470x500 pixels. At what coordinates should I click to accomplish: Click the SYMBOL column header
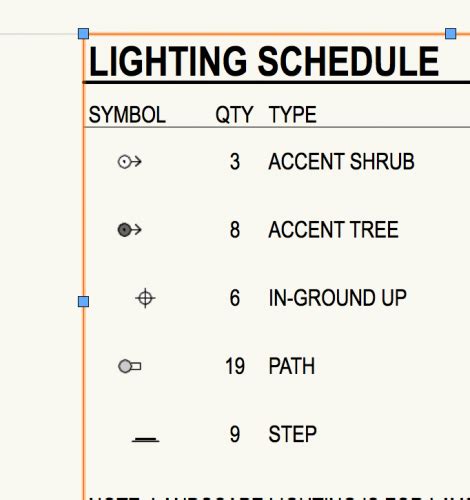click(x=127, y=115)
